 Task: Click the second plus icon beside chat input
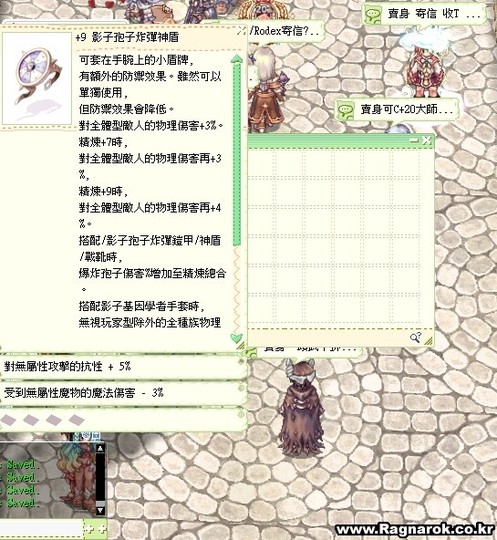click(x=102, y=529)
